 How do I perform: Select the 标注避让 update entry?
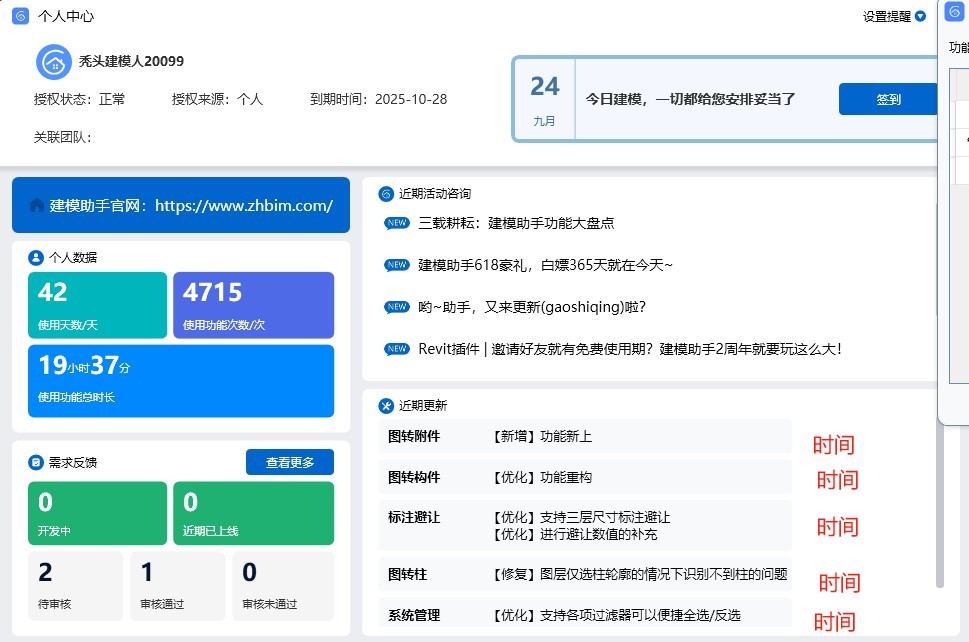[585, 525]
